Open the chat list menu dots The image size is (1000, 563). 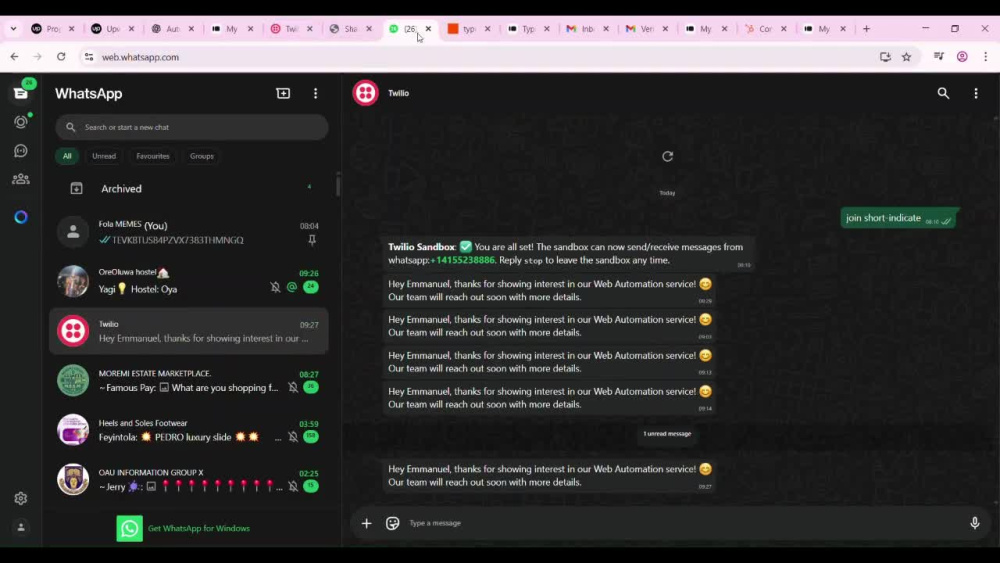point(315,93)
